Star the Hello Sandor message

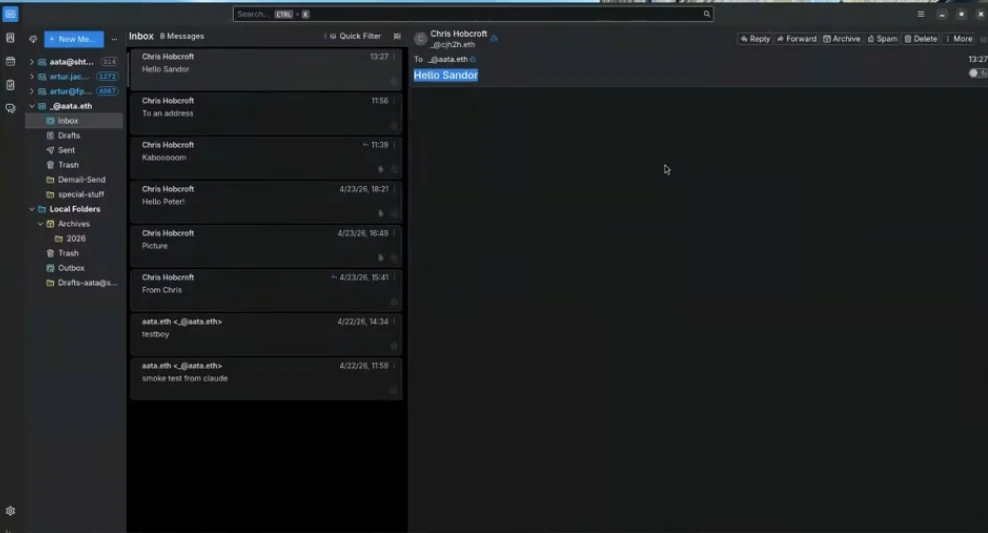click(394, 81)
